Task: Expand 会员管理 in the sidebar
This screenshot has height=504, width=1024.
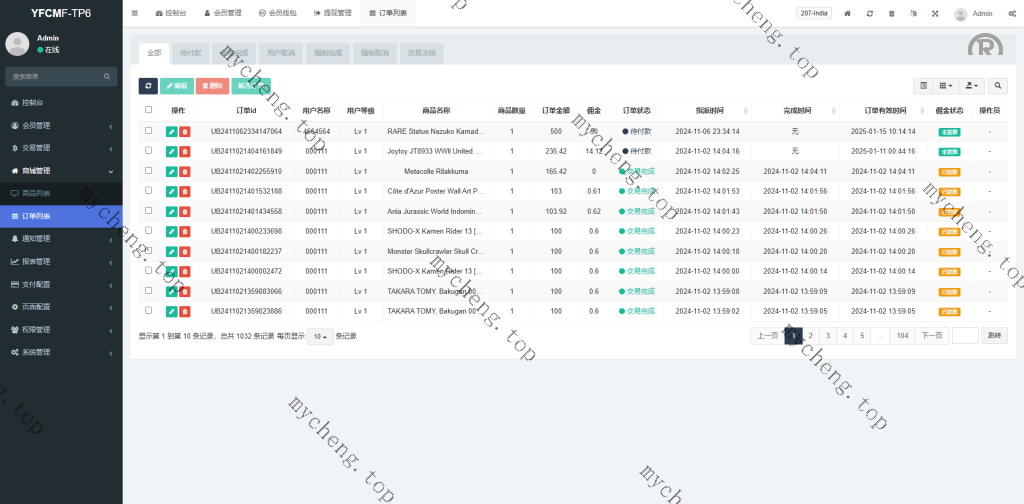Action: (x=60, y=125)
